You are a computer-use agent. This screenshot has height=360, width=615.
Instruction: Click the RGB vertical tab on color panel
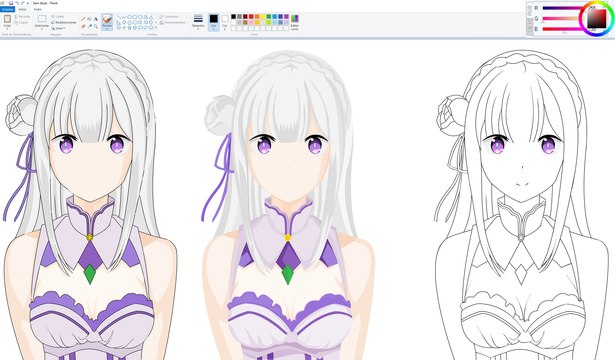pyautogui.click(x=529, y=11)
